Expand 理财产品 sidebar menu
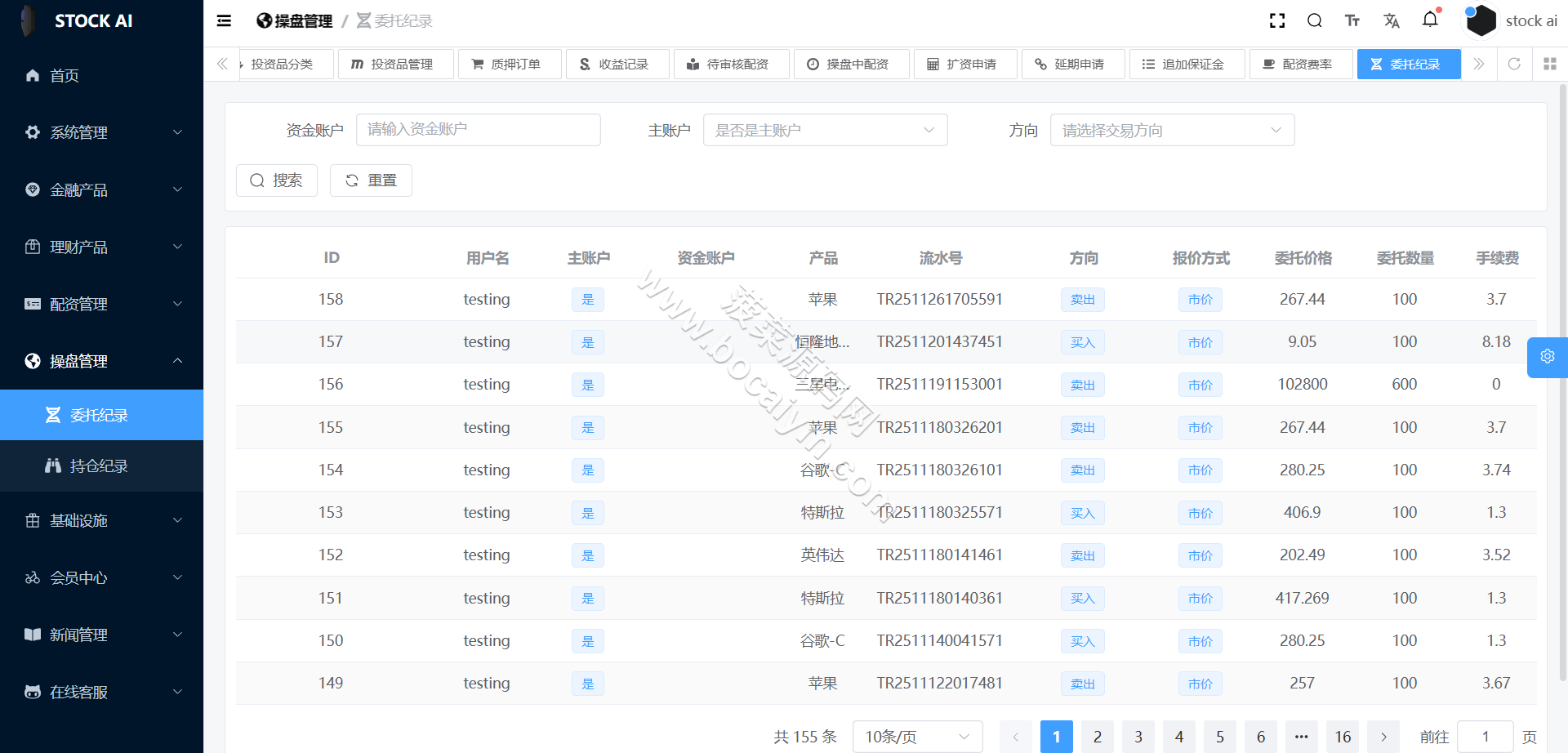This screenshot has height=753, width=1568. pos(101,247)
